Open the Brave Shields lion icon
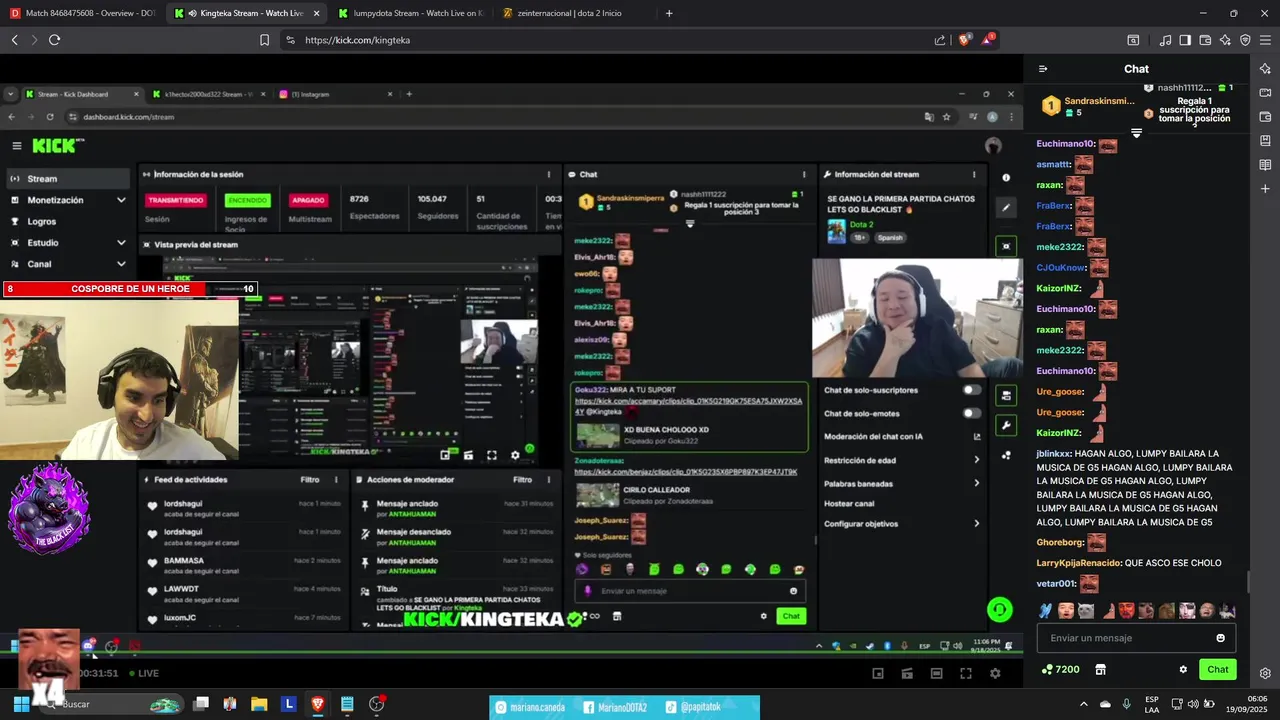This screenshot has width=1280, height=720. [x=964, y=40]
